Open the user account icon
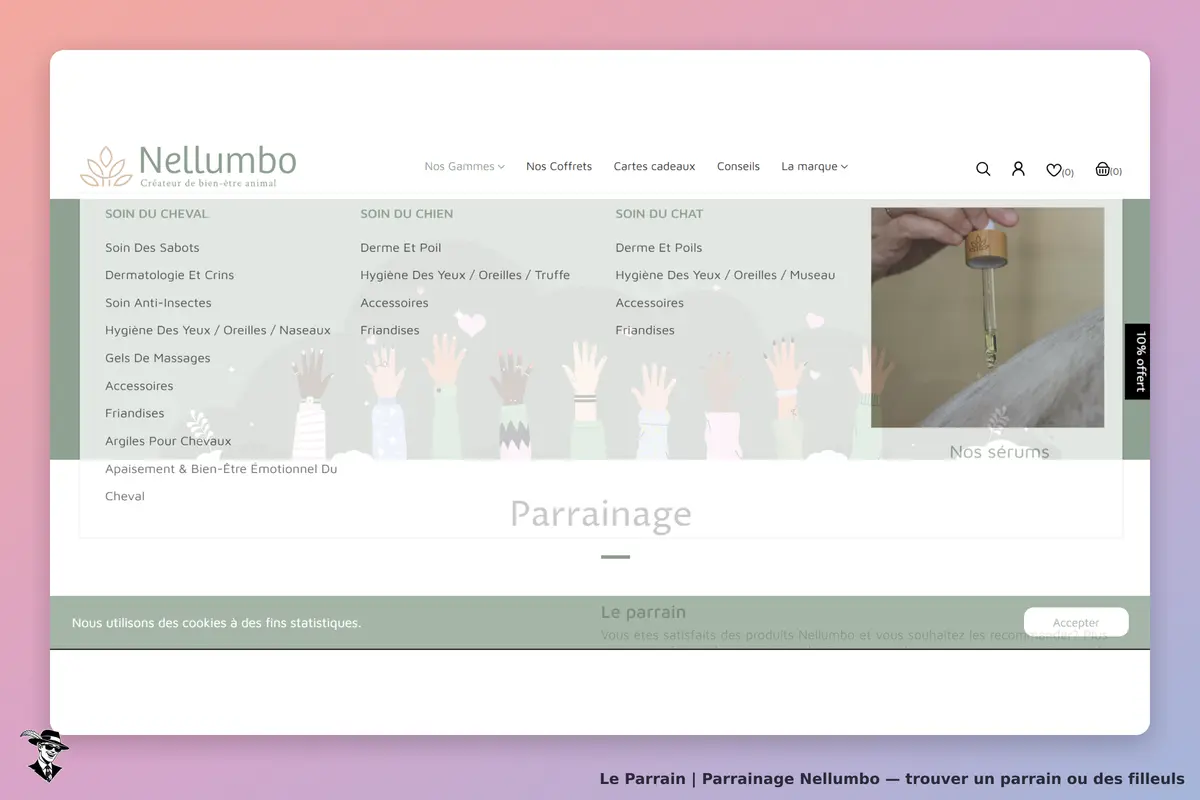1200x800 pixels. (x=1018, y=169)
